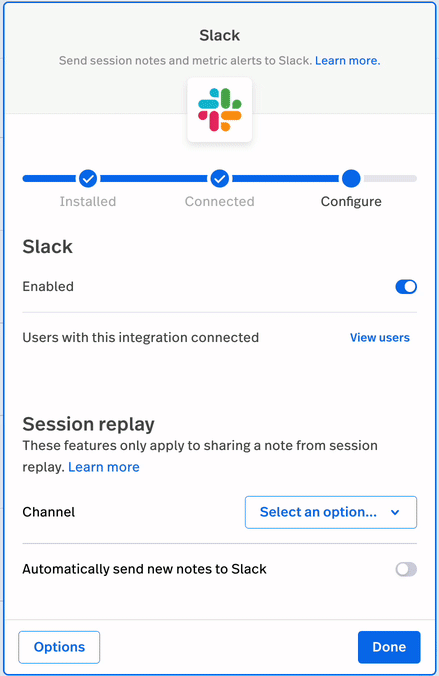Select the Installed step label
This screenshot has width=439, height=676.
click(x=88, y=201)
